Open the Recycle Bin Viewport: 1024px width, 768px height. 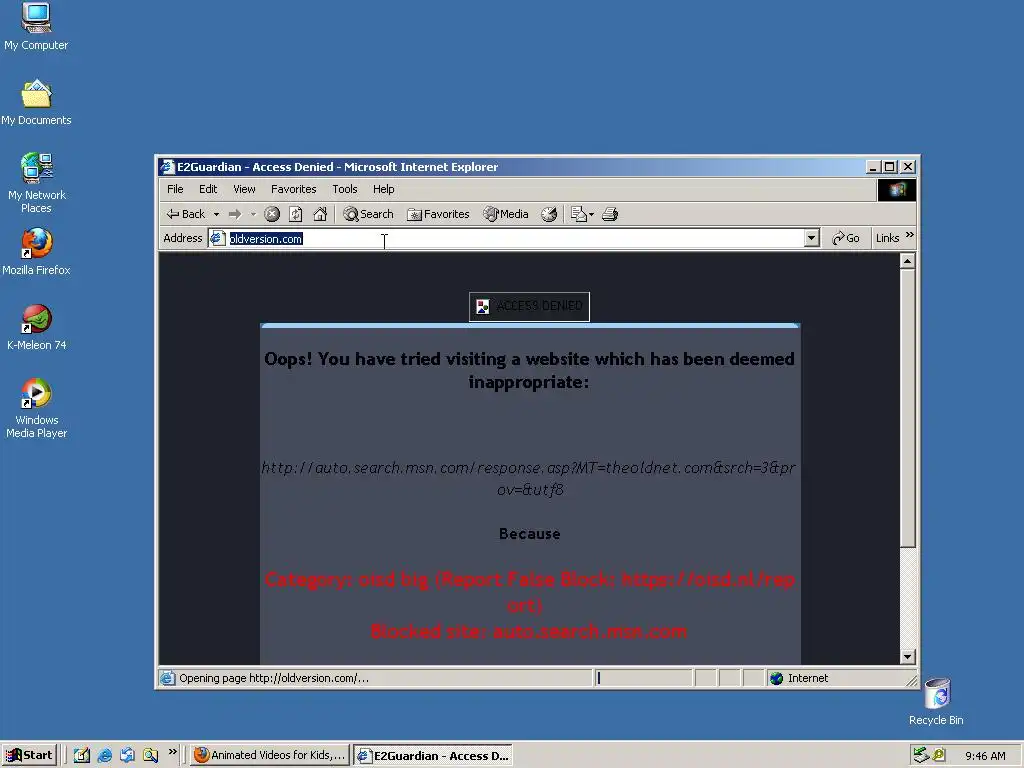pyautogui.click(x=936, y=701)
